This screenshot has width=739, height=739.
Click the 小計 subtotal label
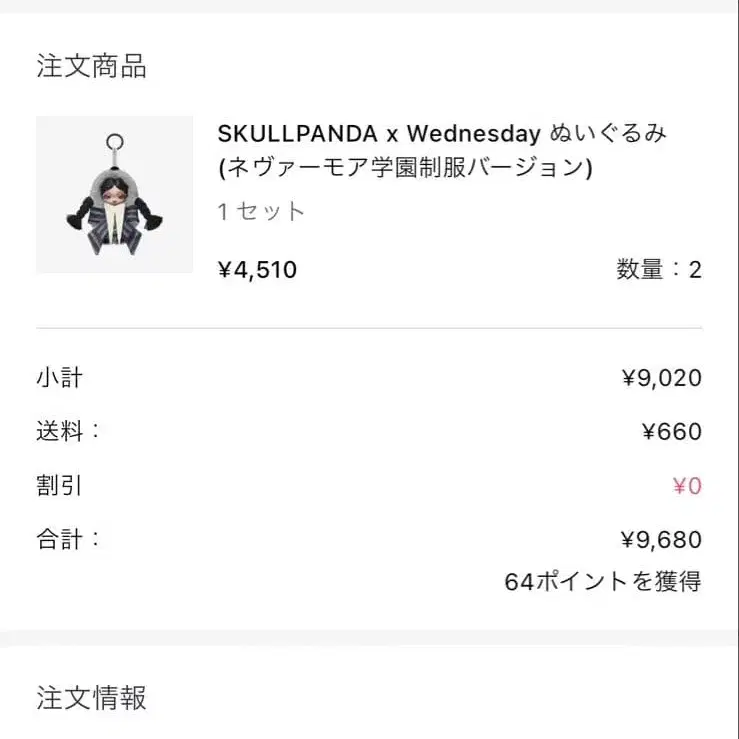tap(60, 378)
